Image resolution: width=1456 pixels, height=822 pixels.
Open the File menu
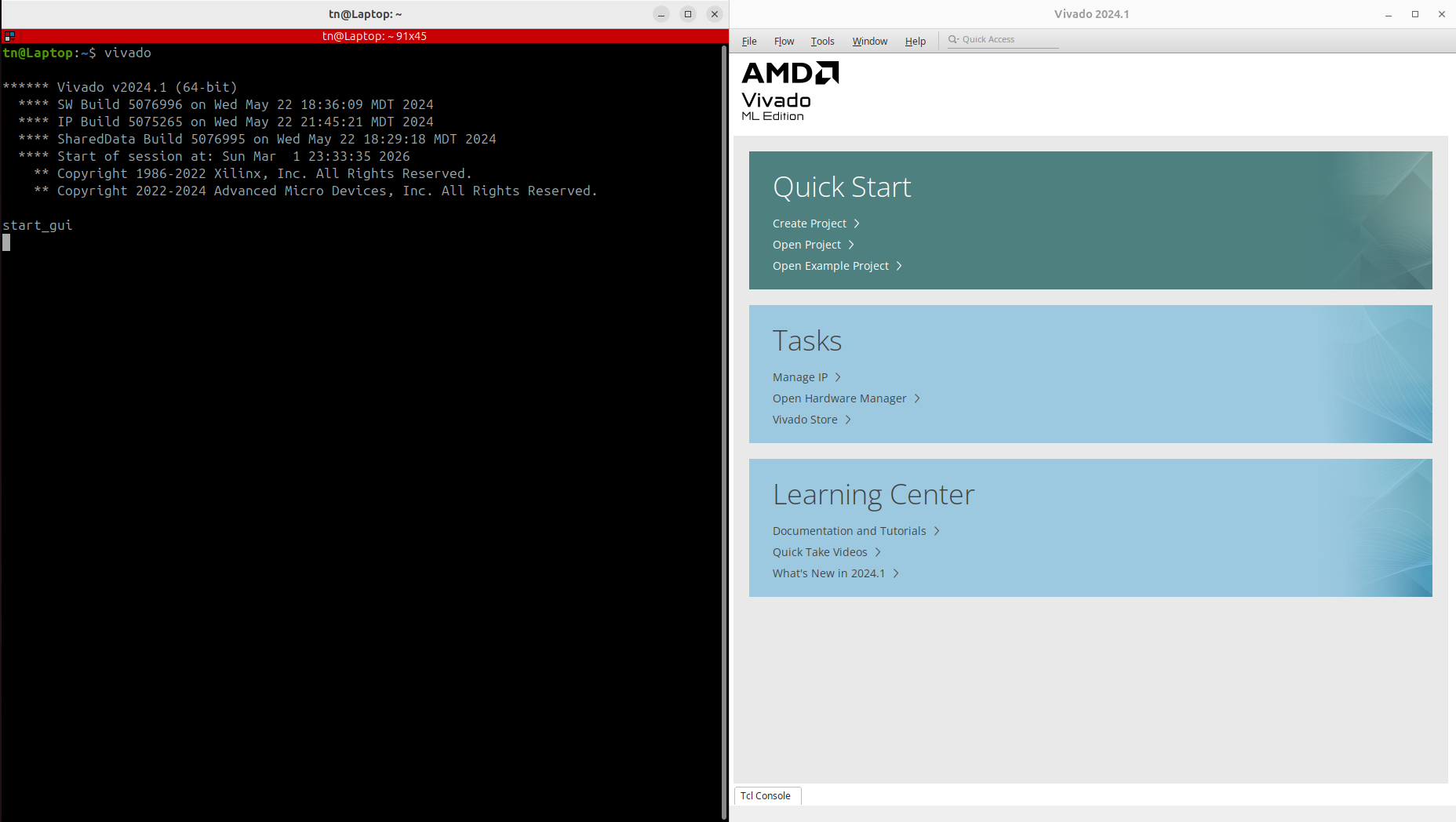coord(749,42)
